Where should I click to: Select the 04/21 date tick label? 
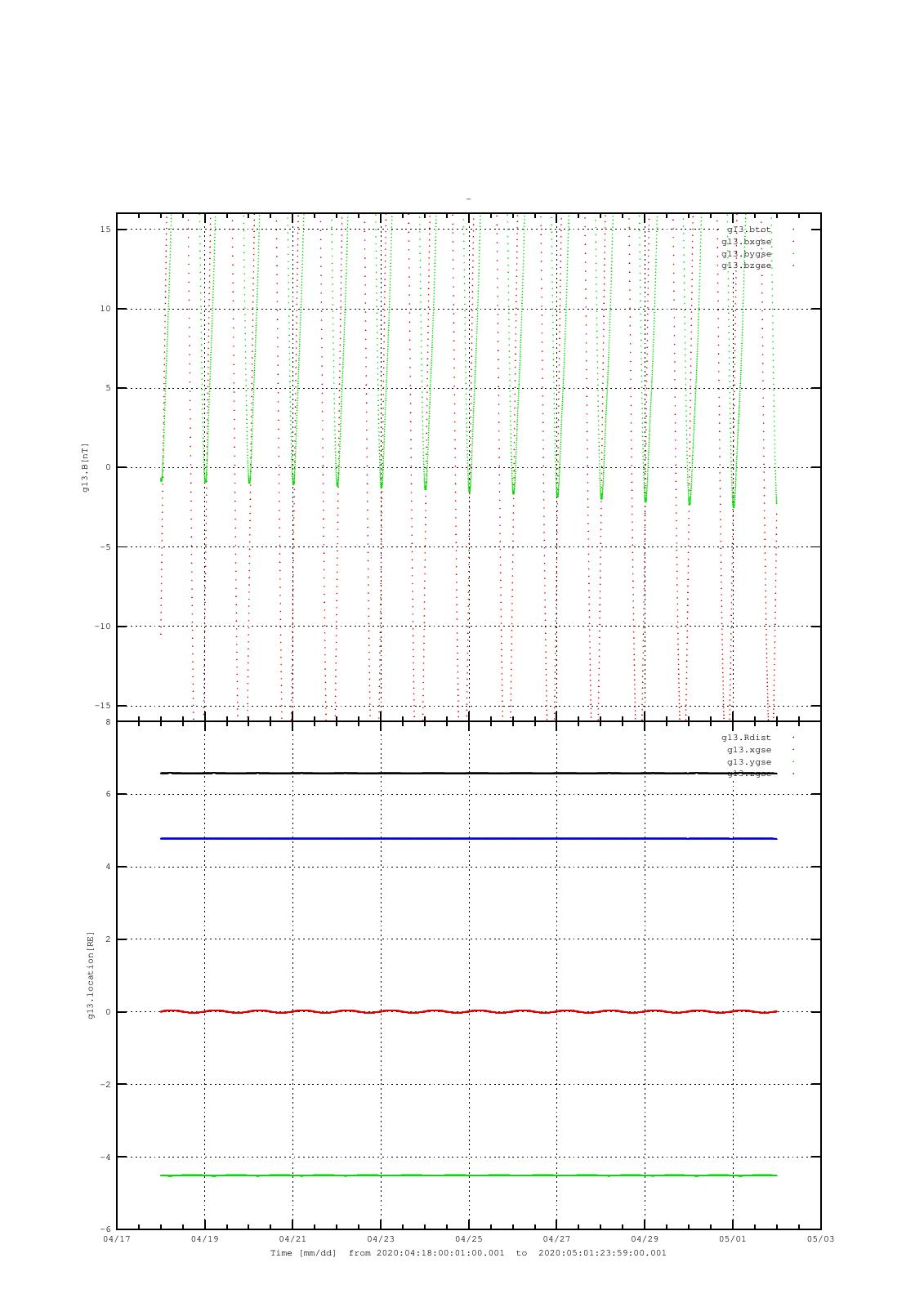tap(292, 1239)
